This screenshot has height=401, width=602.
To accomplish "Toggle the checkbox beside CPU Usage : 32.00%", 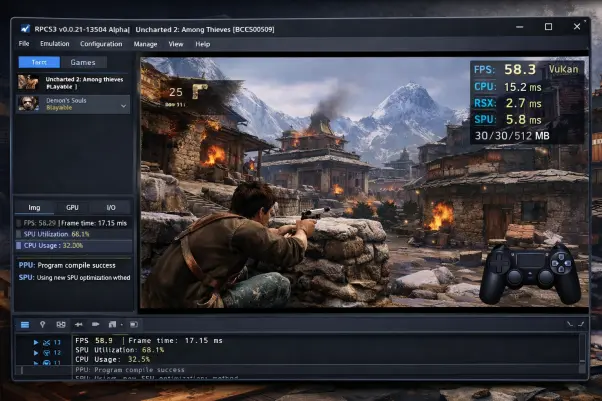I will point(19,245).
